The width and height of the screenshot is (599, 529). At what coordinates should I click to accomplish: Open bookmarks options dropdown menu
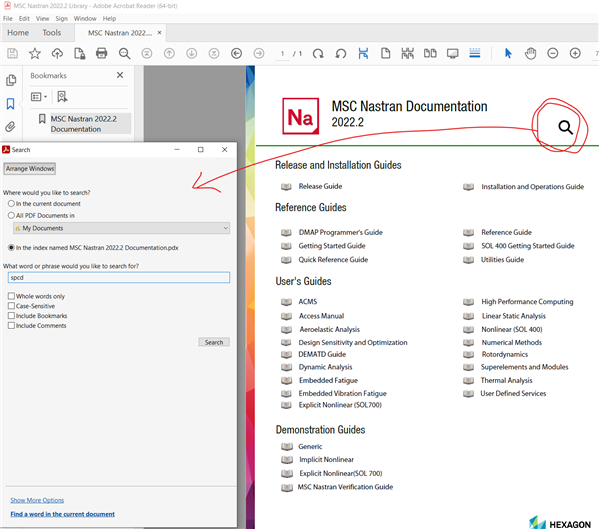39,97
